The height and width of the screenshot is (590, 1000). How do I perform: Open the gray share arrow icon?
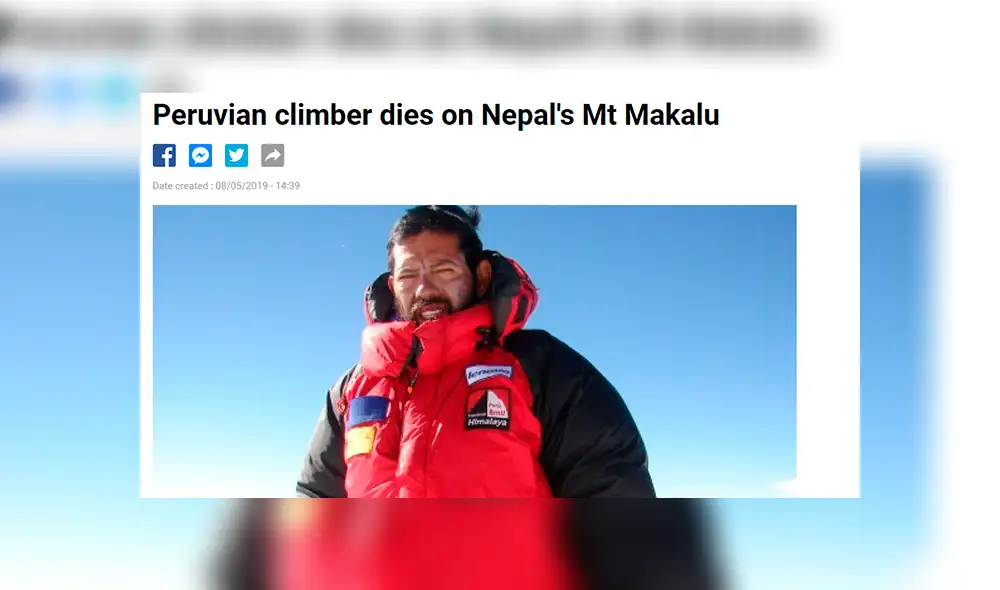coord(272,155)
